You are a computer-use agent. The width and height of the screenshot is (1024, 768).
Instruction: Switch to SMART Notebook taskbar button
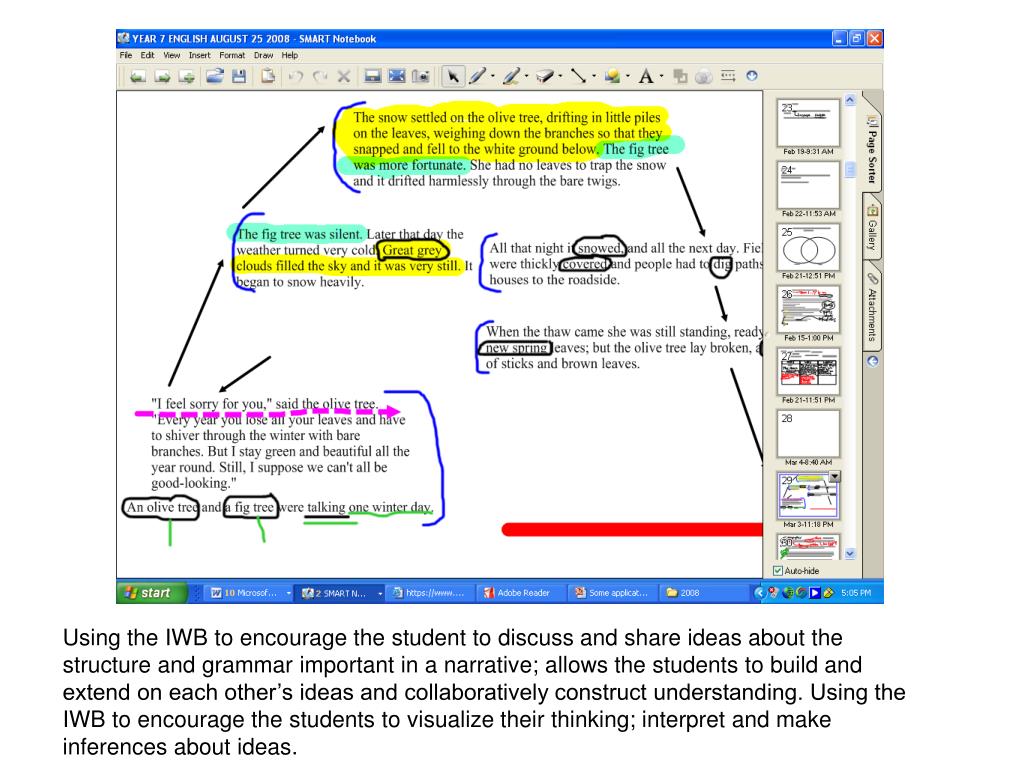tap(342, 593)
